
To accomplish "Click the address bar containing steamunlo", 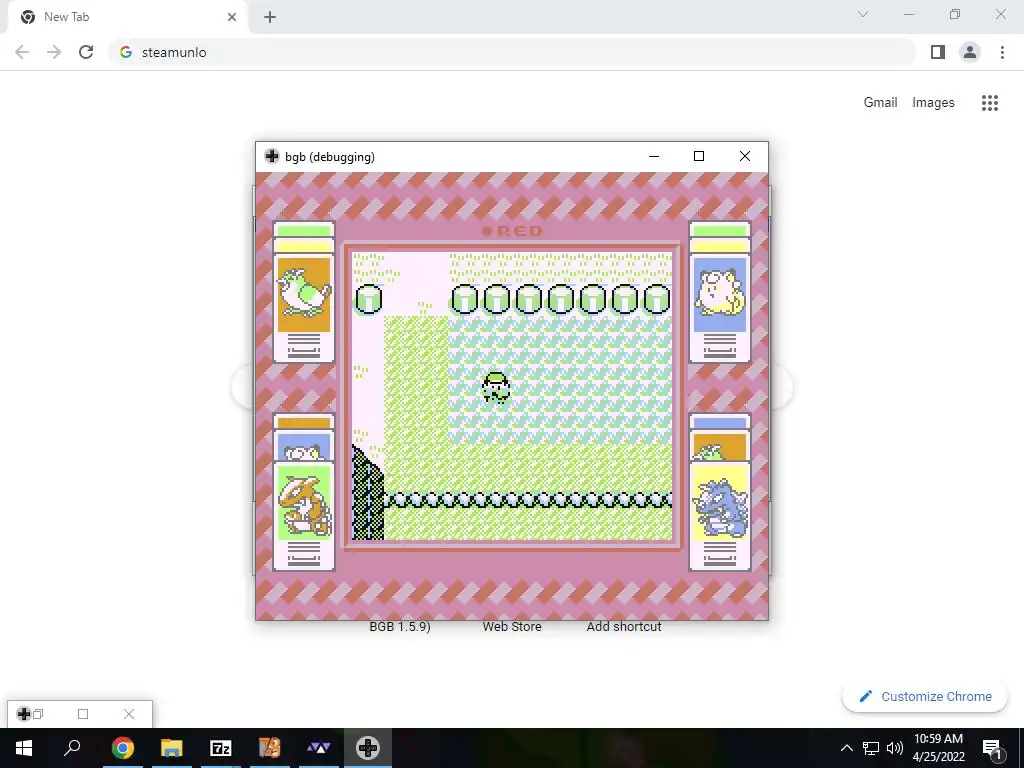I will [x=512, y=52].
